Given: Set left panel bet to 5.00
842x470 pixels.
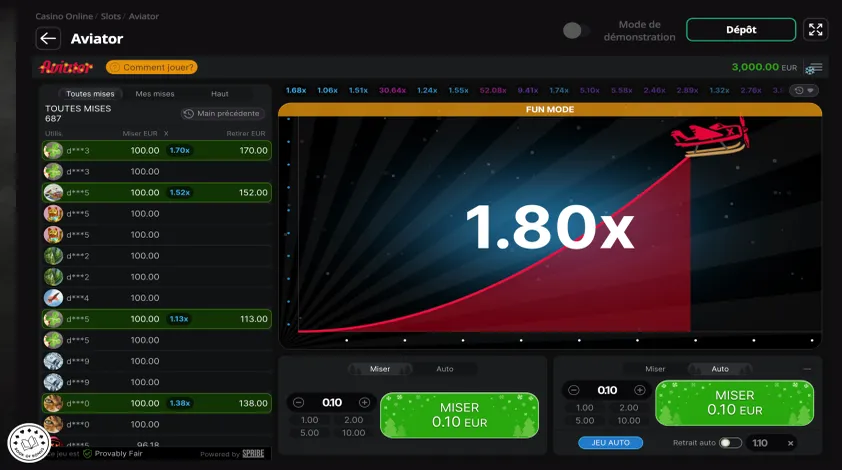Looking at the screenshot, I should click(309, 433).
